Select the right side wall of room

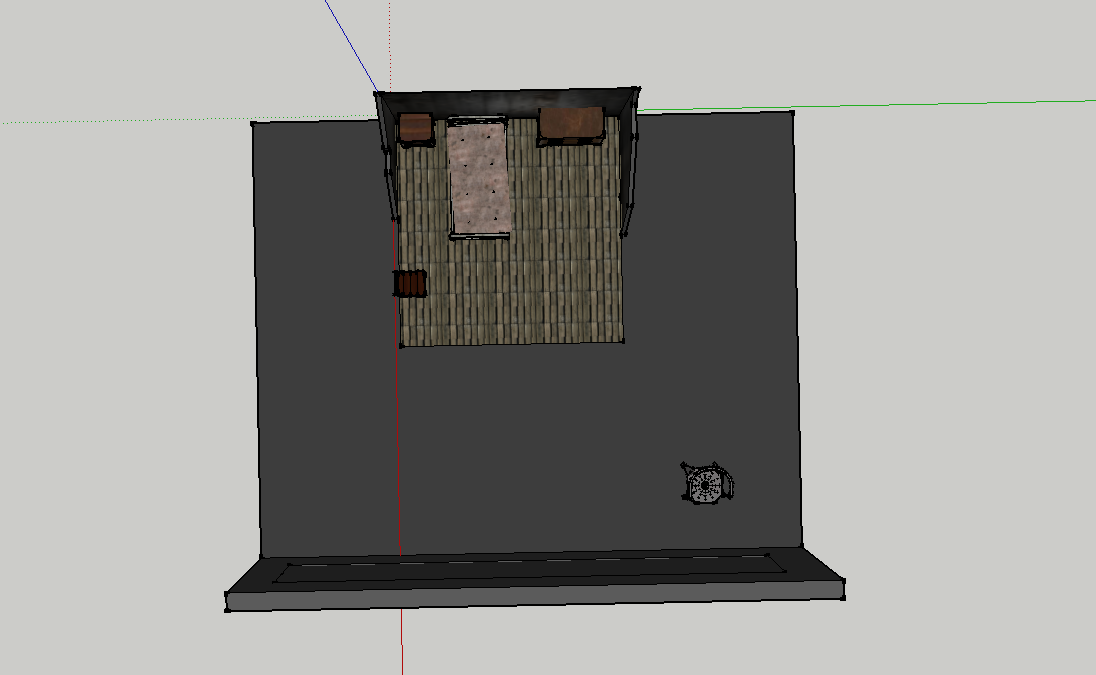coord(628,161)
